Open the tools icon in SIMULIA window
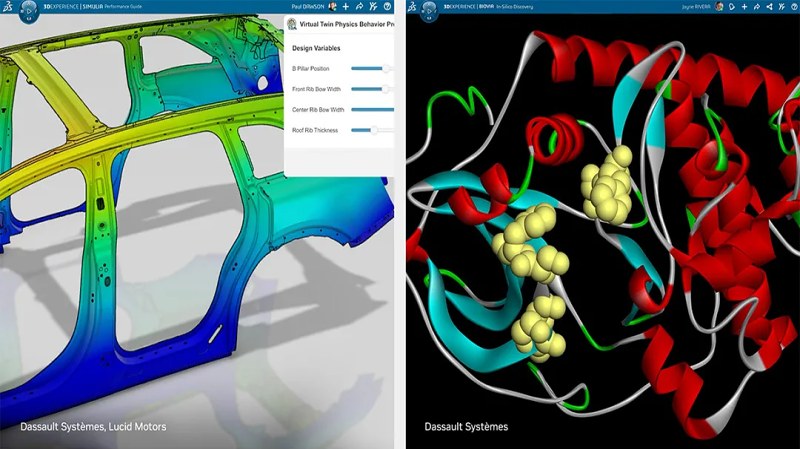The height and width of the screenshot is (449, 800). point(373,7)
